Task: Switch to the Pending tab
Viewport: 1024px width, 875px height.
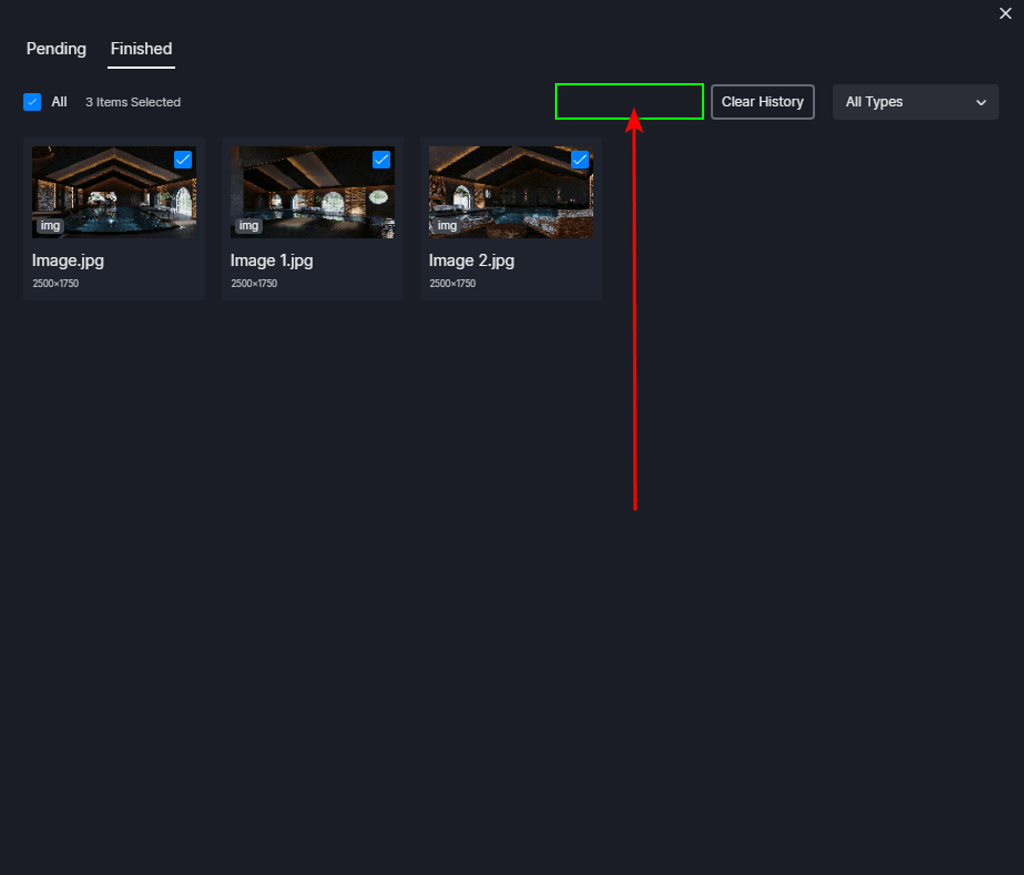Action: click(56, 48)
